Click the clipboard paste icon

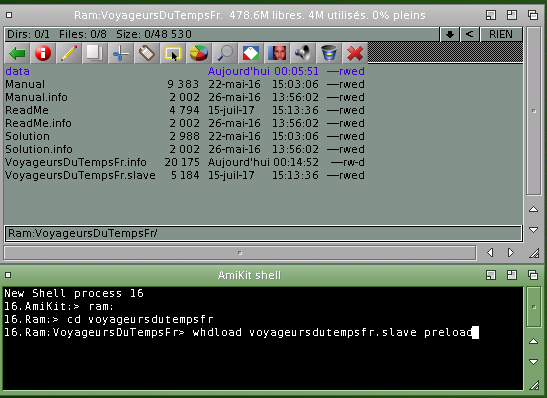pyautogui.click(x=147, y=53)
